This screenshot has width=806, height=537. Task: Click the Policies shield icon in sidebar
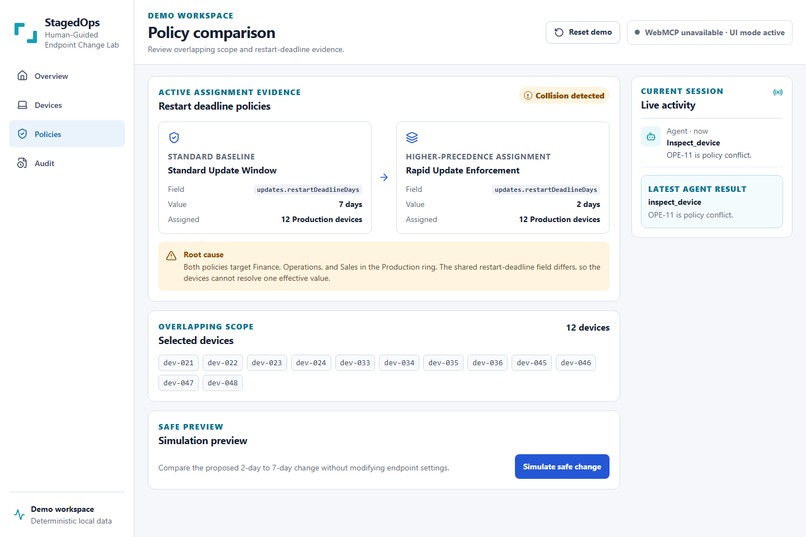22,134
